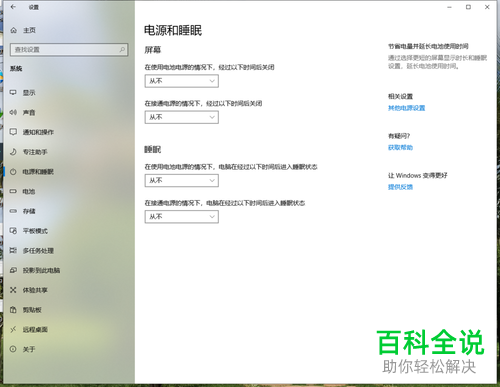Click the moon icon beside 专注助手
Viewport: 500px width, 387px height.
pyautogui.click(x=13, y=152)
